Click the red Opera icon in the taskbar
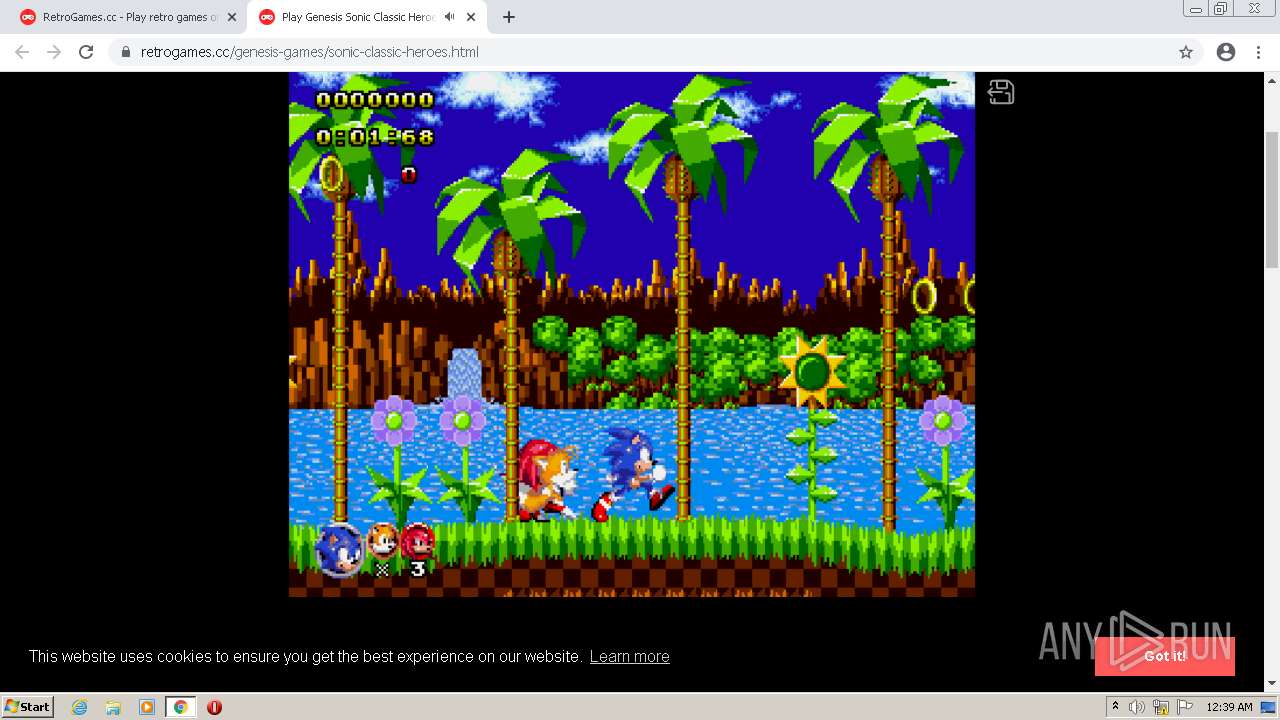The image size is (1280, 720). click(x=214, y=707)
